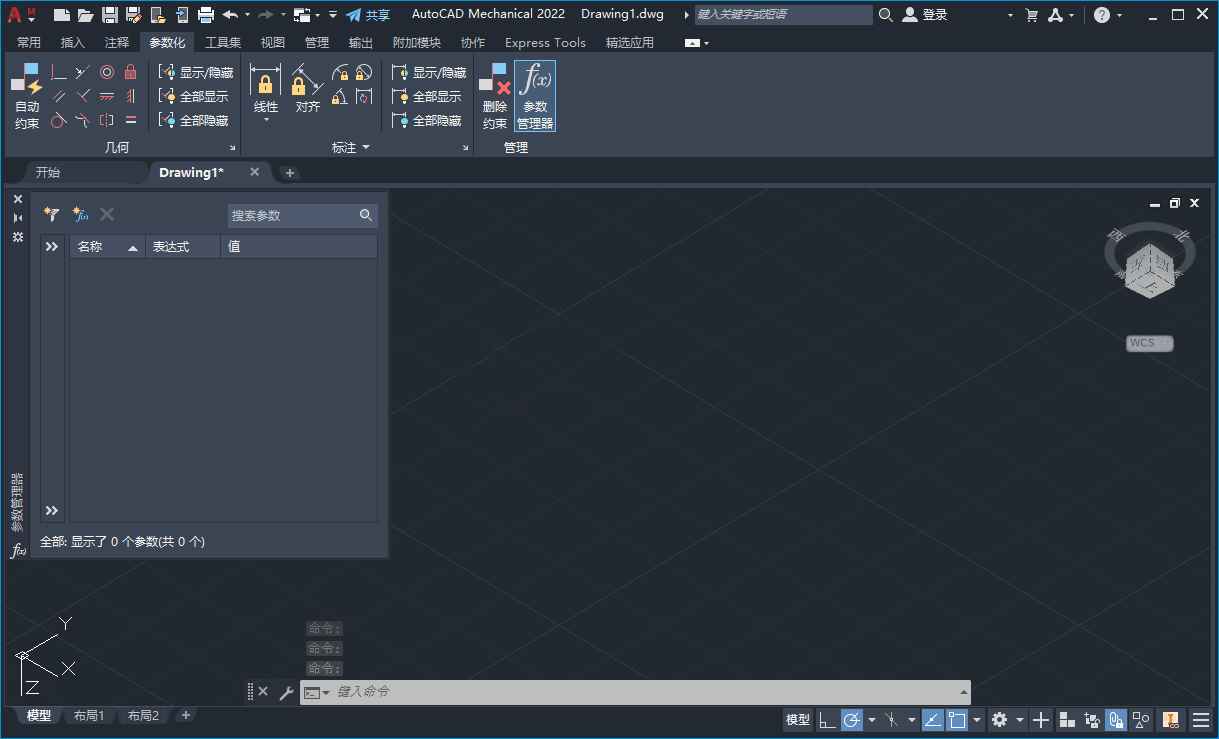The width and height of the screenshot is (1219, 739).
Task: Switch to the 开始 start tab
Action: (48, 172)
